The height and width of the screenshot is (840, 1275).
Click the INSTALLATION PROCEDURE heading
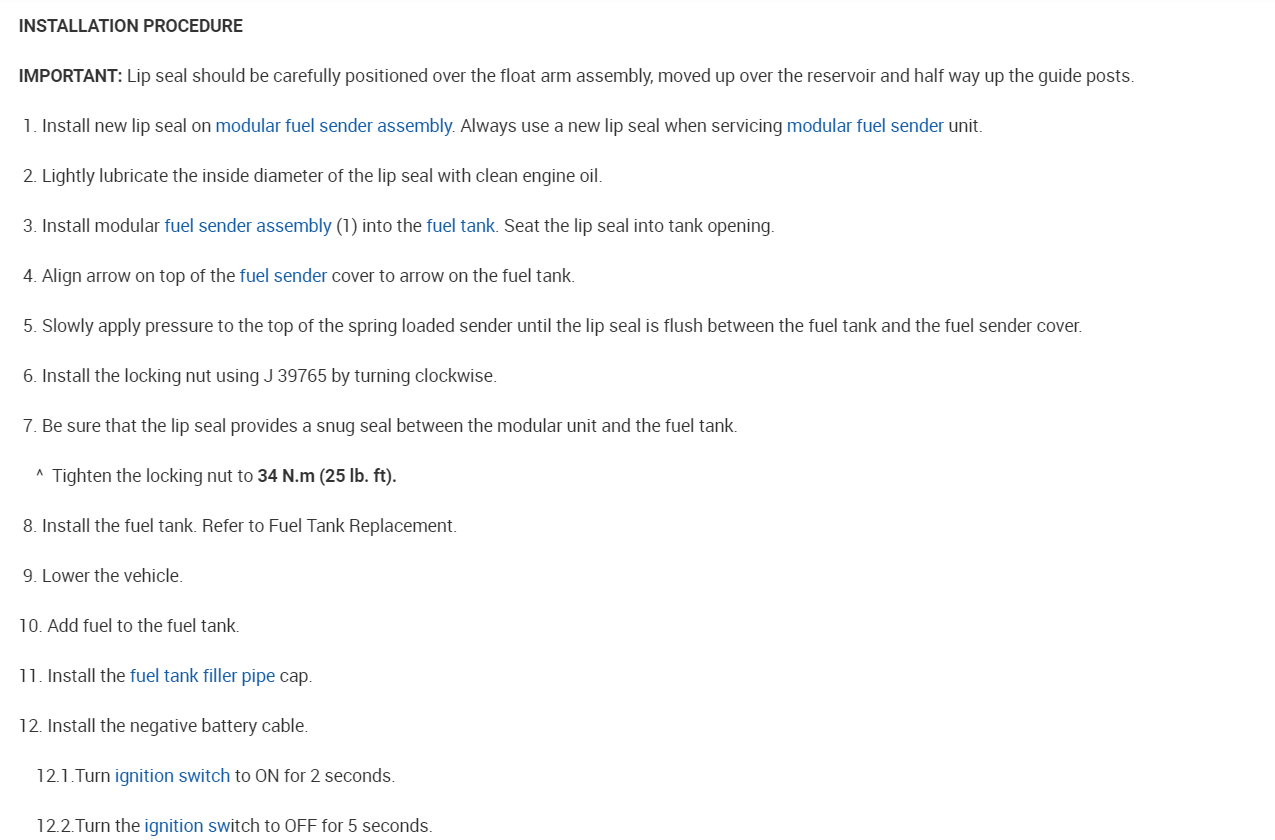[131, 26]
